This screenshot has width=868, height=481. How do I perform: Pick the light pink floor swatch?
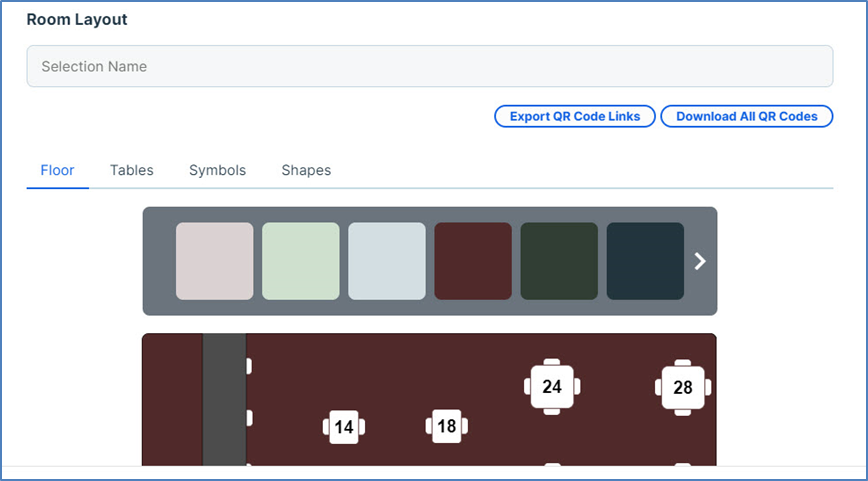pos(215,261)
